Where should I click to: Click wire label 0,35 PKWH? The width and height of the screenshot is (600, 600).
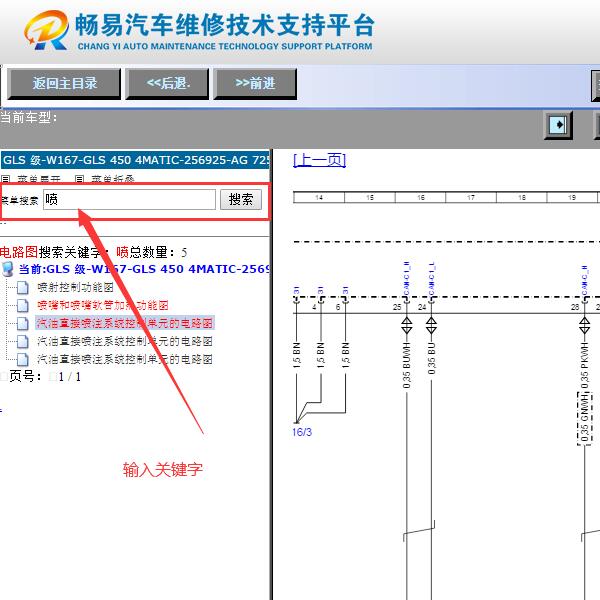[x=584, y=365]
